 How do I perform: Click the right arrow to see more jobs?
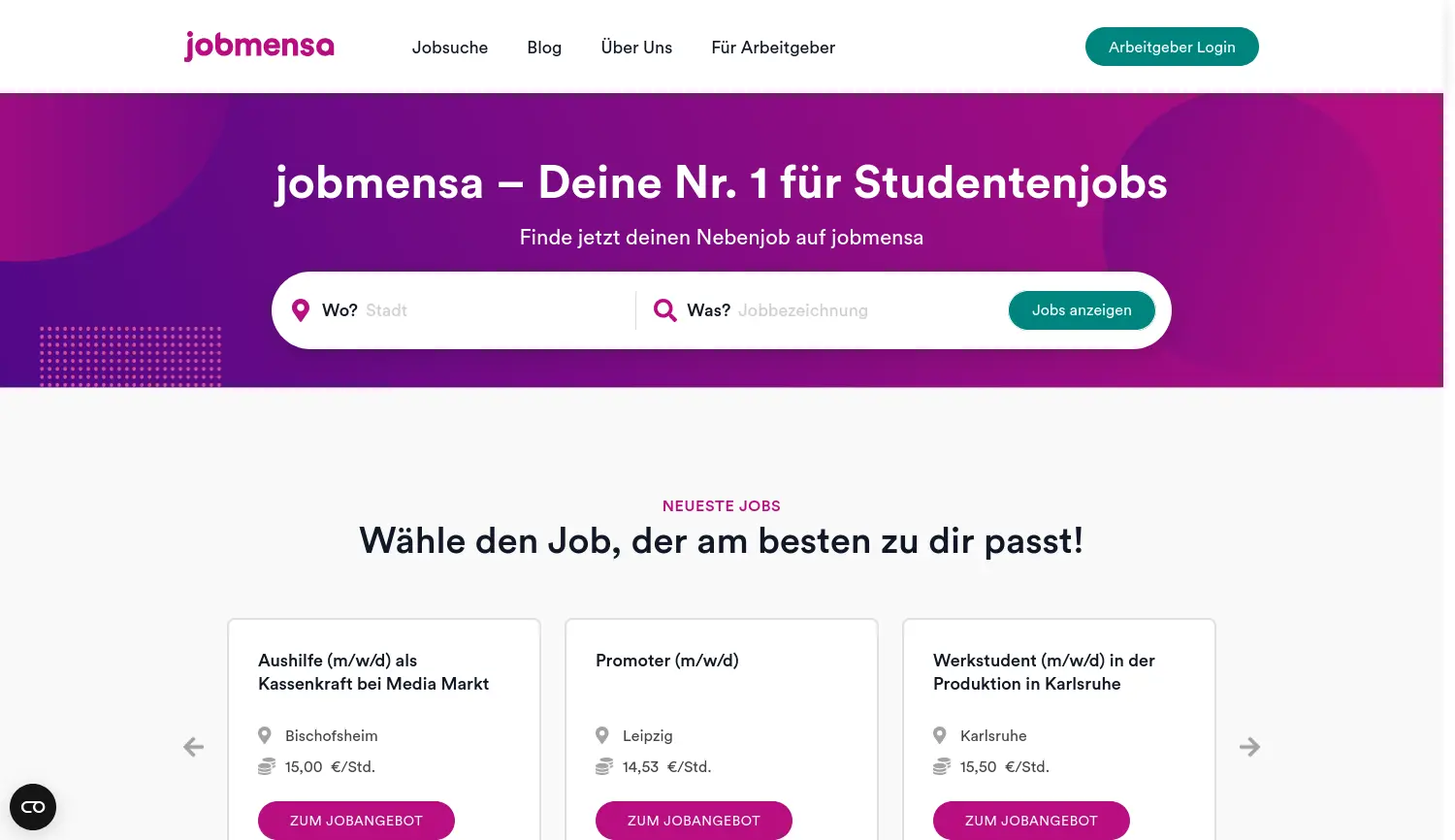coord(1249,747)
